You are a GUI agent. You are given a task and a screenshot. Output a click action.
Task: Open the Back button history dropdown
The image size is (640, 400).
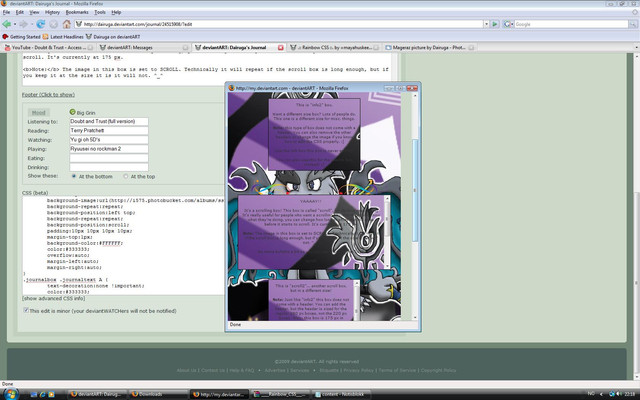(x=15, y=24)
